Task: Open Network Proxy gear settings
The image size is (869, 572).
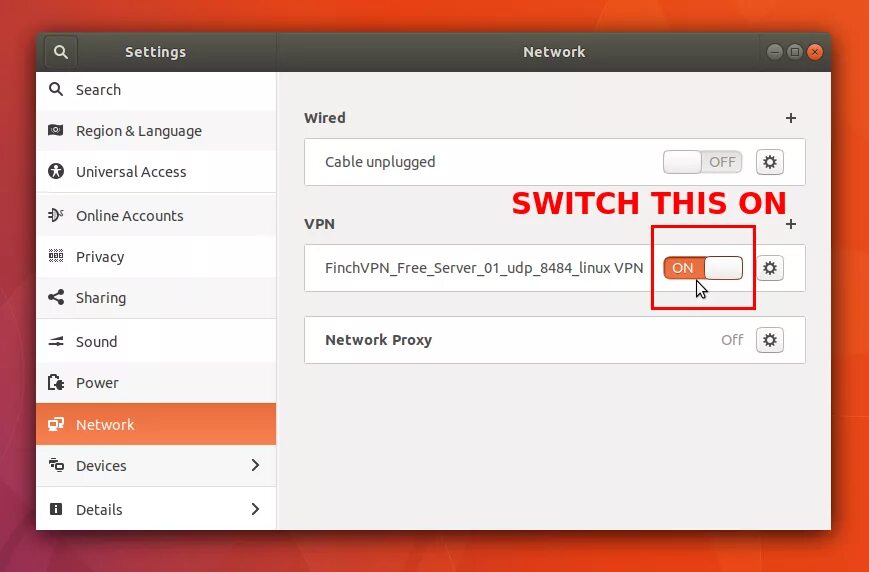Action: 770,340
